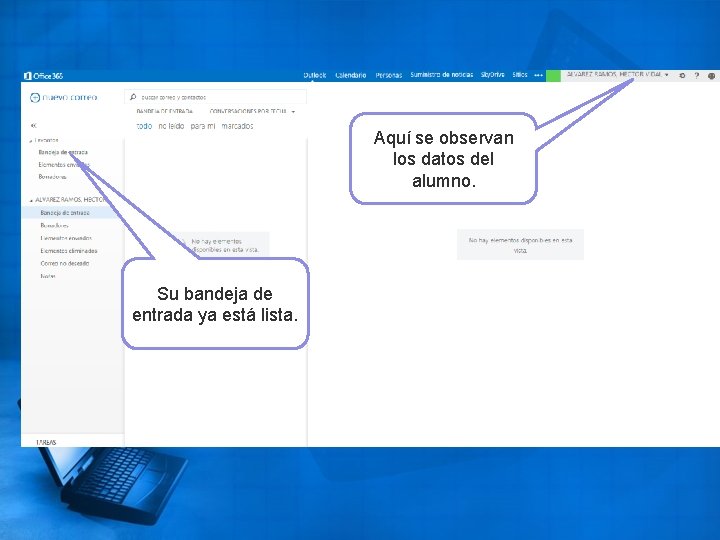Screen dimensions: 720x540
Task: Collapse the Favoritos section
Action: point(31,141)
